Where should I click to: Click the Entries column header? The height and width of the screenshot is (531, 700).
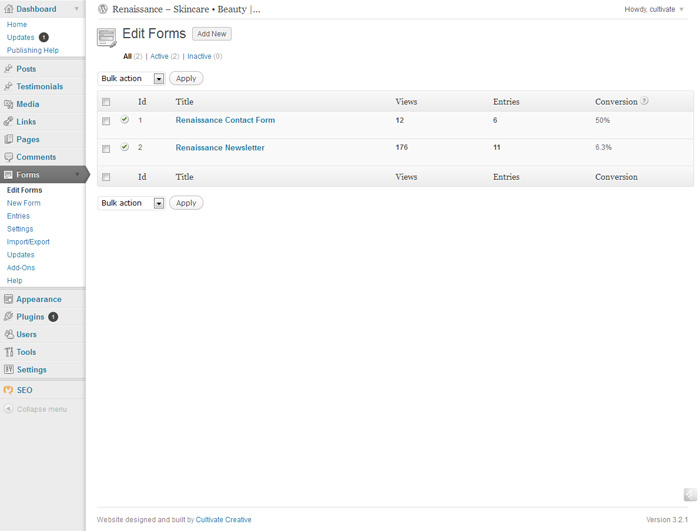click(506, 102)
